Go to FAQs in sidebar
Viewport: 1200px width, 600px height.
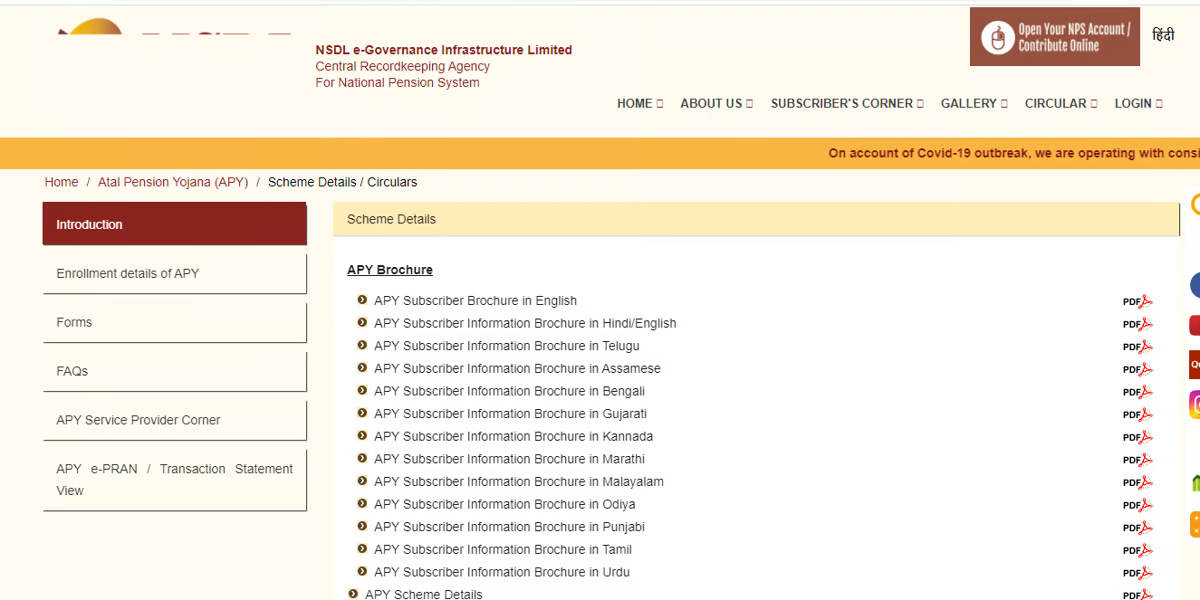pos(174,371)
